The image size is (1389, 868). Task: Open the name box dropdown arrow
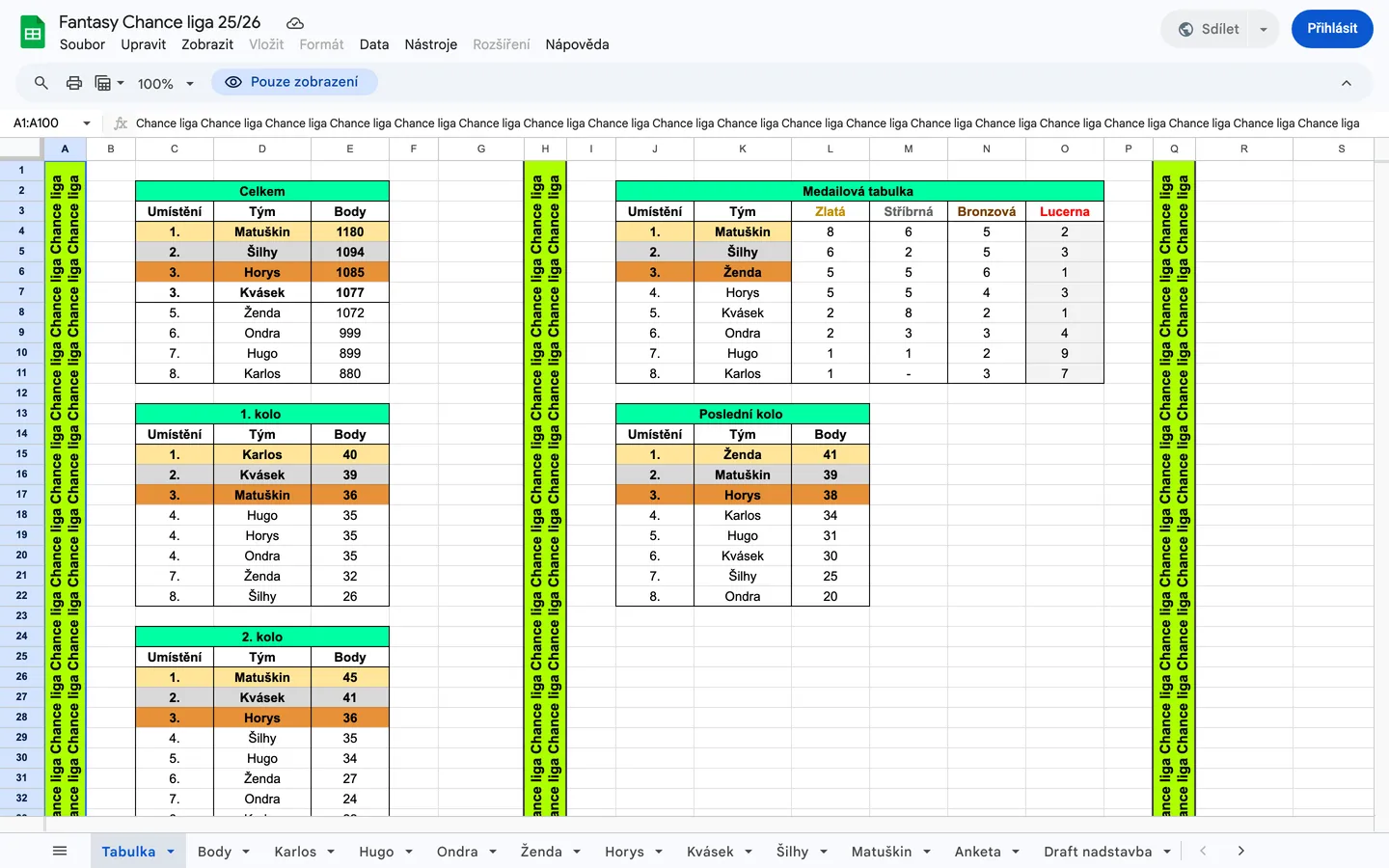click(87, 123)
